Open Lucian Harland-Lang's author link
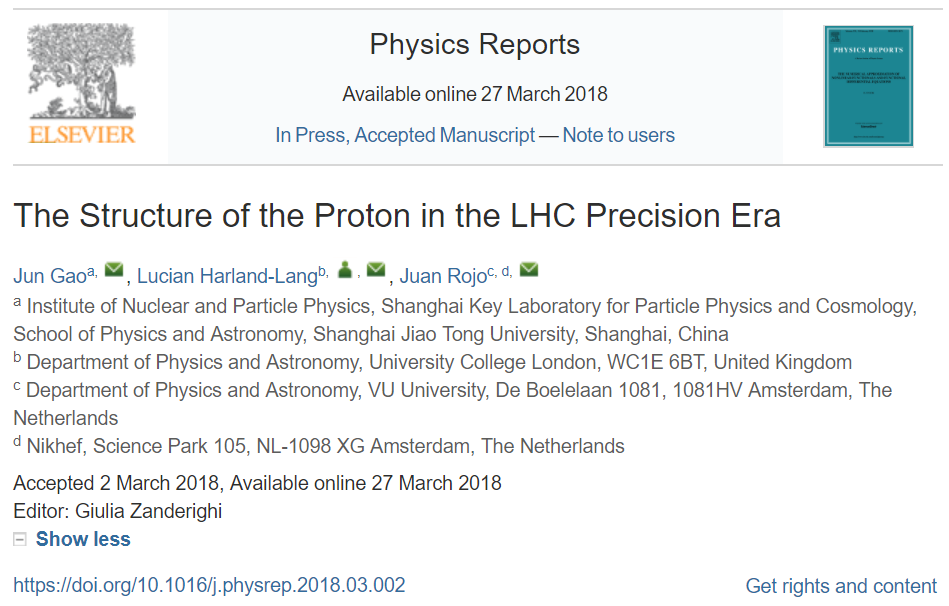949x606 pixels. coord(227,275)
